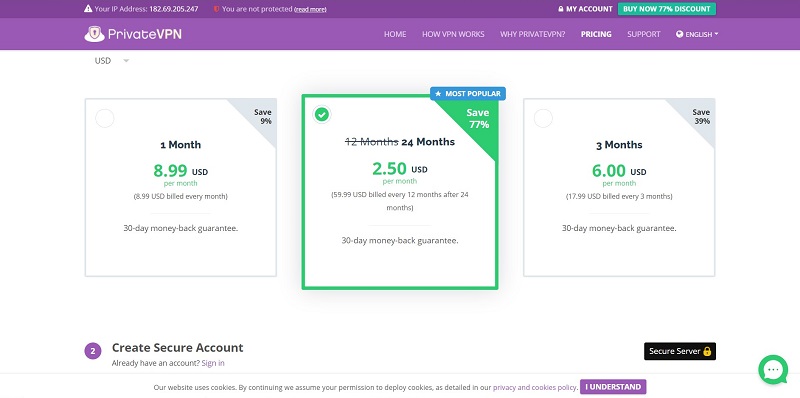
Task: Click '8.99 USD billed every month' text
Action: pyautogui.click(x=181, y=196)
